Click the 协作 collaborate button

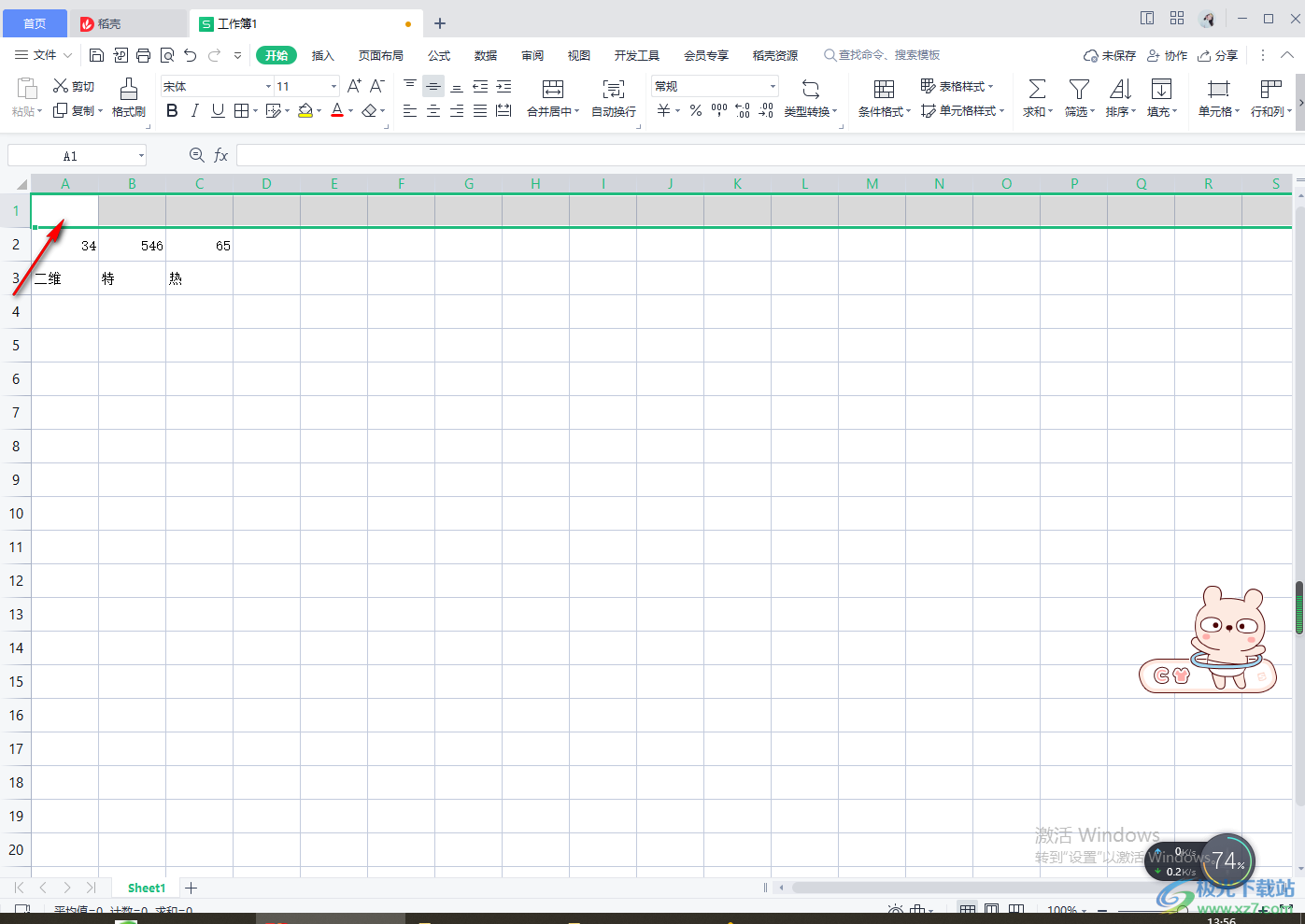[x=1168, y=55]
